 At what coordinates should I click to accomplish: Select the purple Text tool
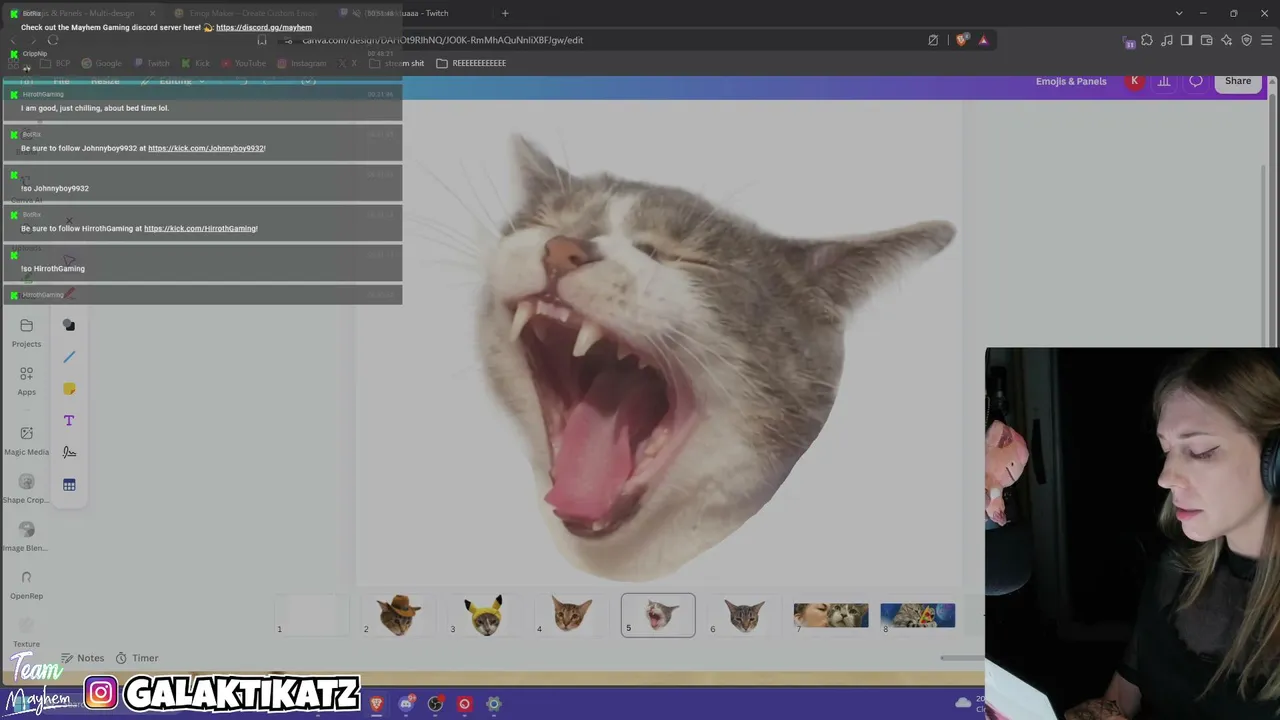(x=69, y=421)
